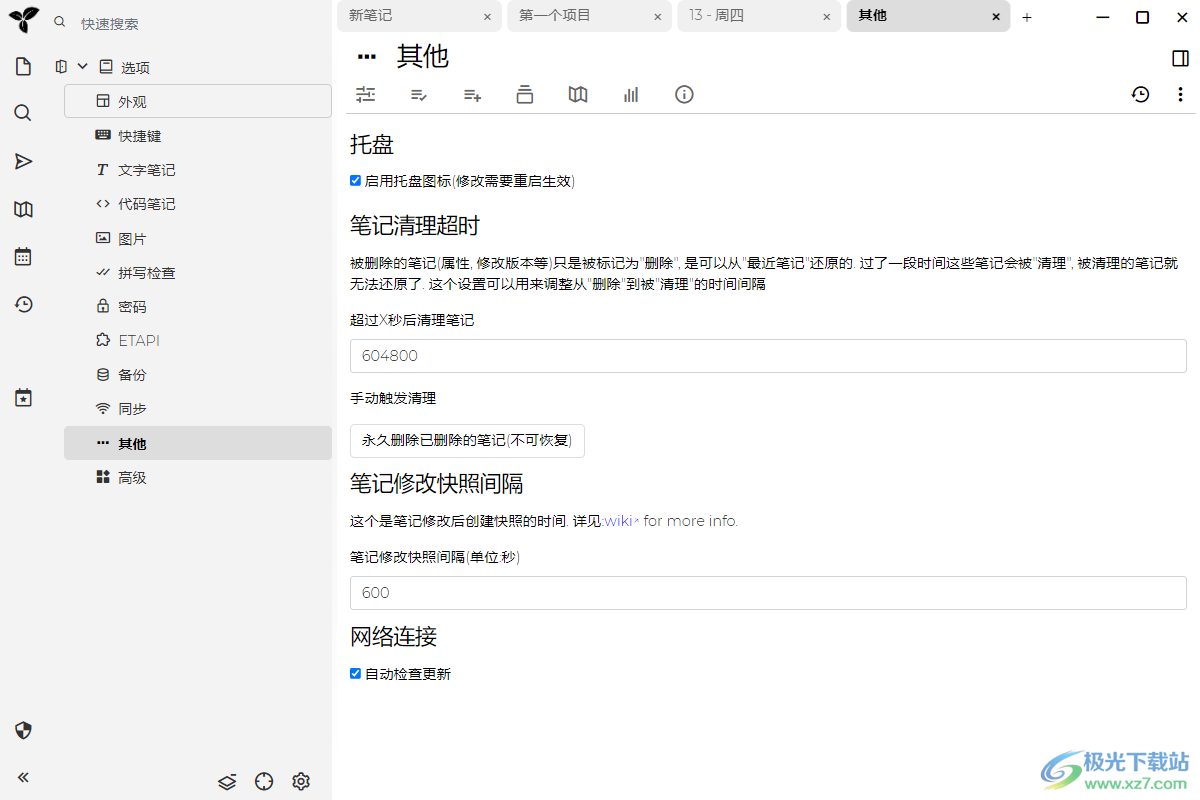Select 其他 in the options tree
The image size is (1200, 800).
pyautogui.click(x=198, y=443)
